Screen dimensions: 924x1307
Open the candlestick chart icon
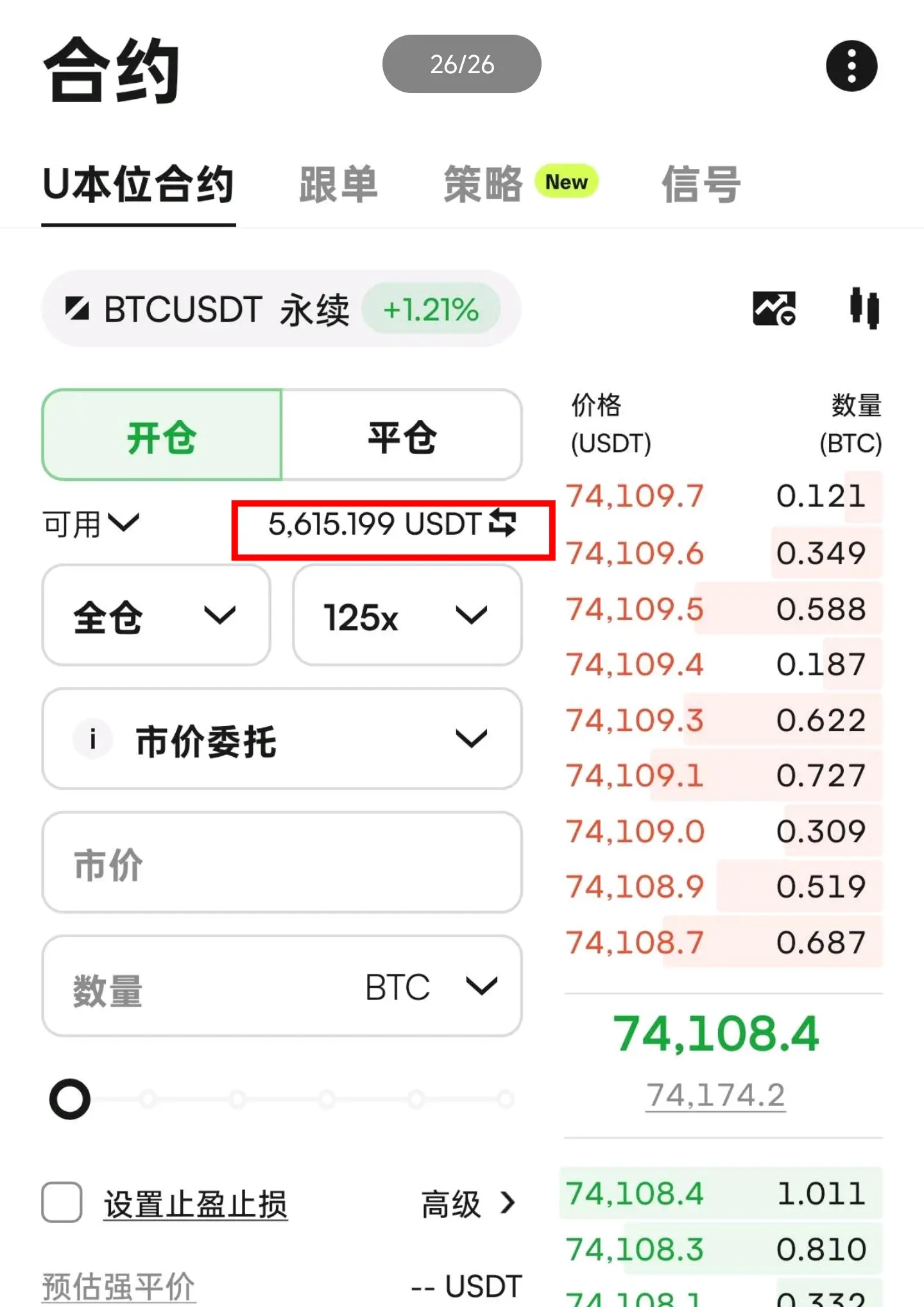click(864, 308)
